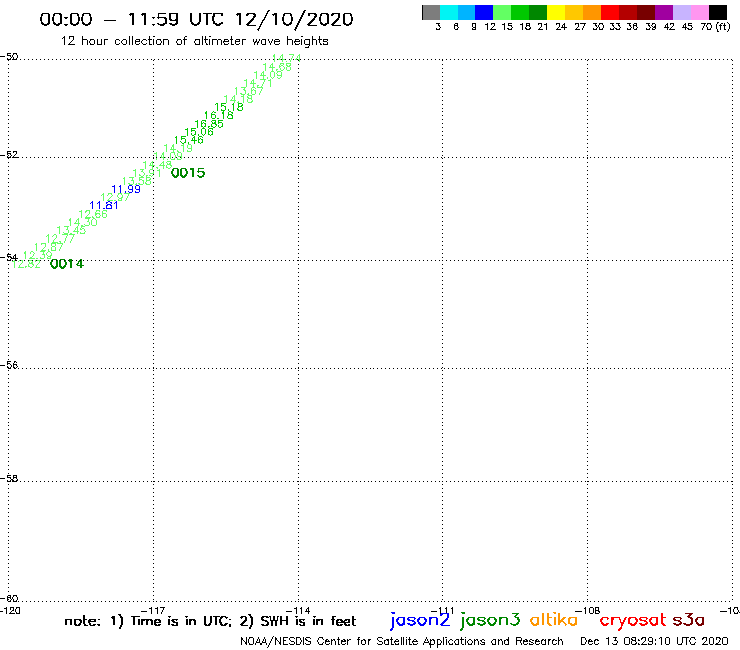Click the -111 longitude axis label
740x650 pixels.
click(443, 610)
